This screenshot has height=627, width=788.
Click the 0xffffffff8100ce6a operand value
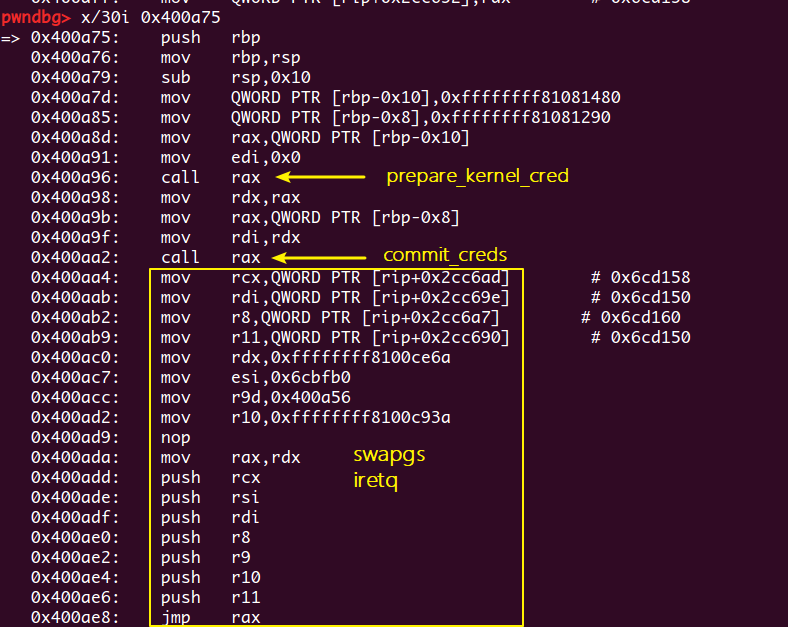365,357
